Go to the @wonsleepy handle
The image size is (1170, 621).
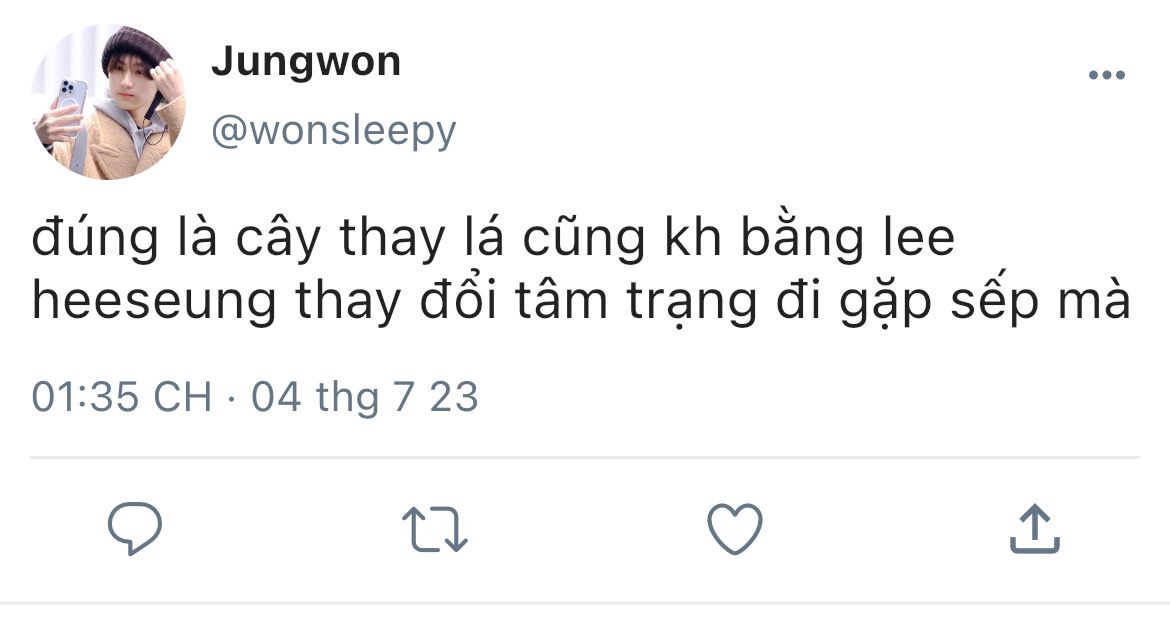tap(334, 132)
